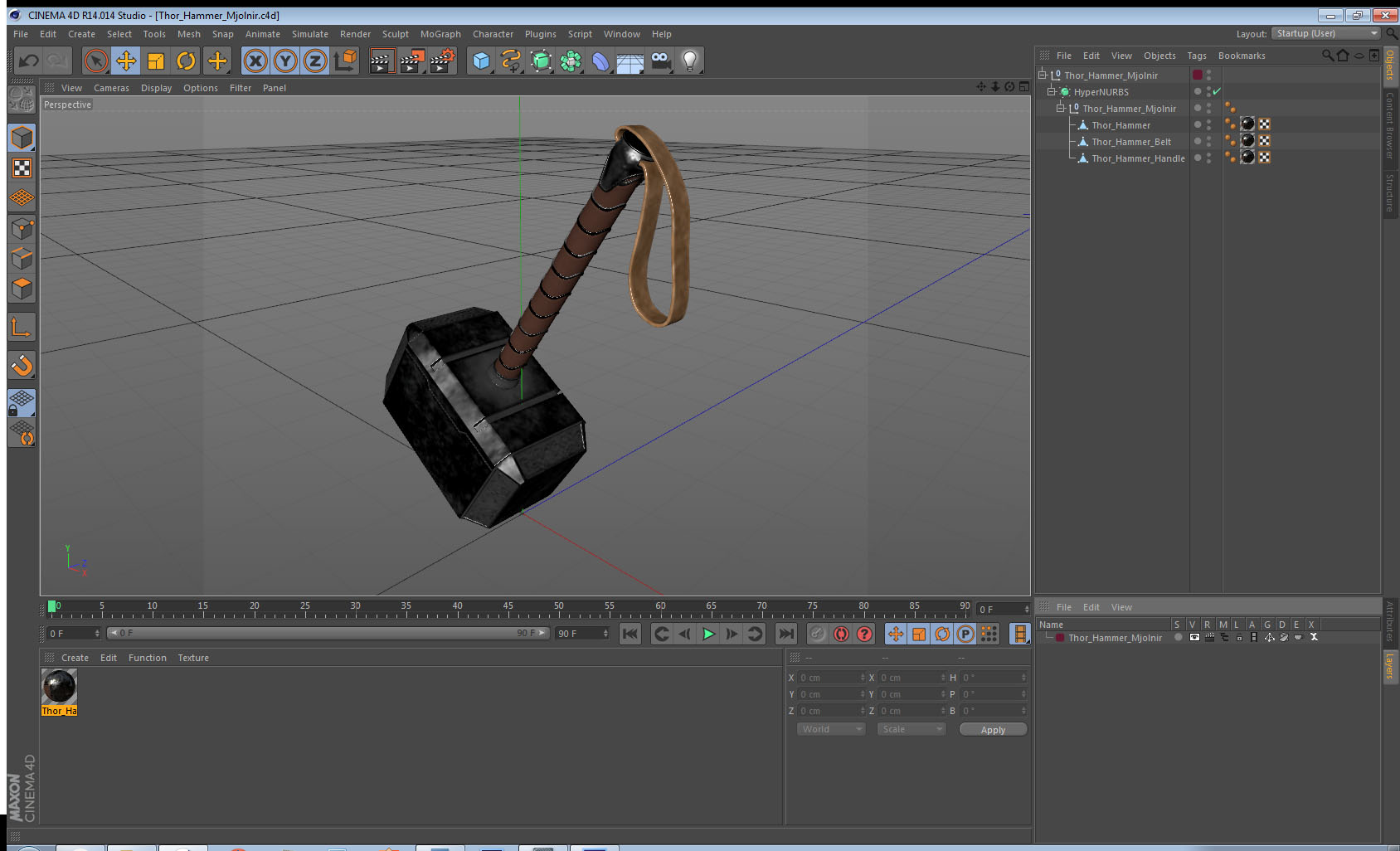This screenshot has height=851, width=1400.
Task: Toggle HyperNURBS enable checkmark
Action: point(1217,91)
